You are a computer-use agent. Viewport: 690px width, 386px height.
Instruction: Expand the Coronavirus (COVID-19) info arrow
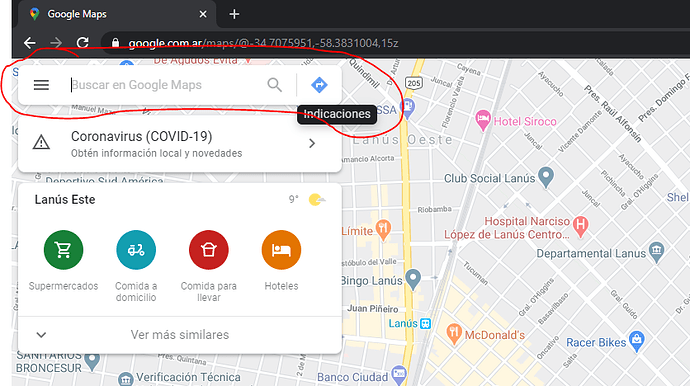click(x=312, y=143)
